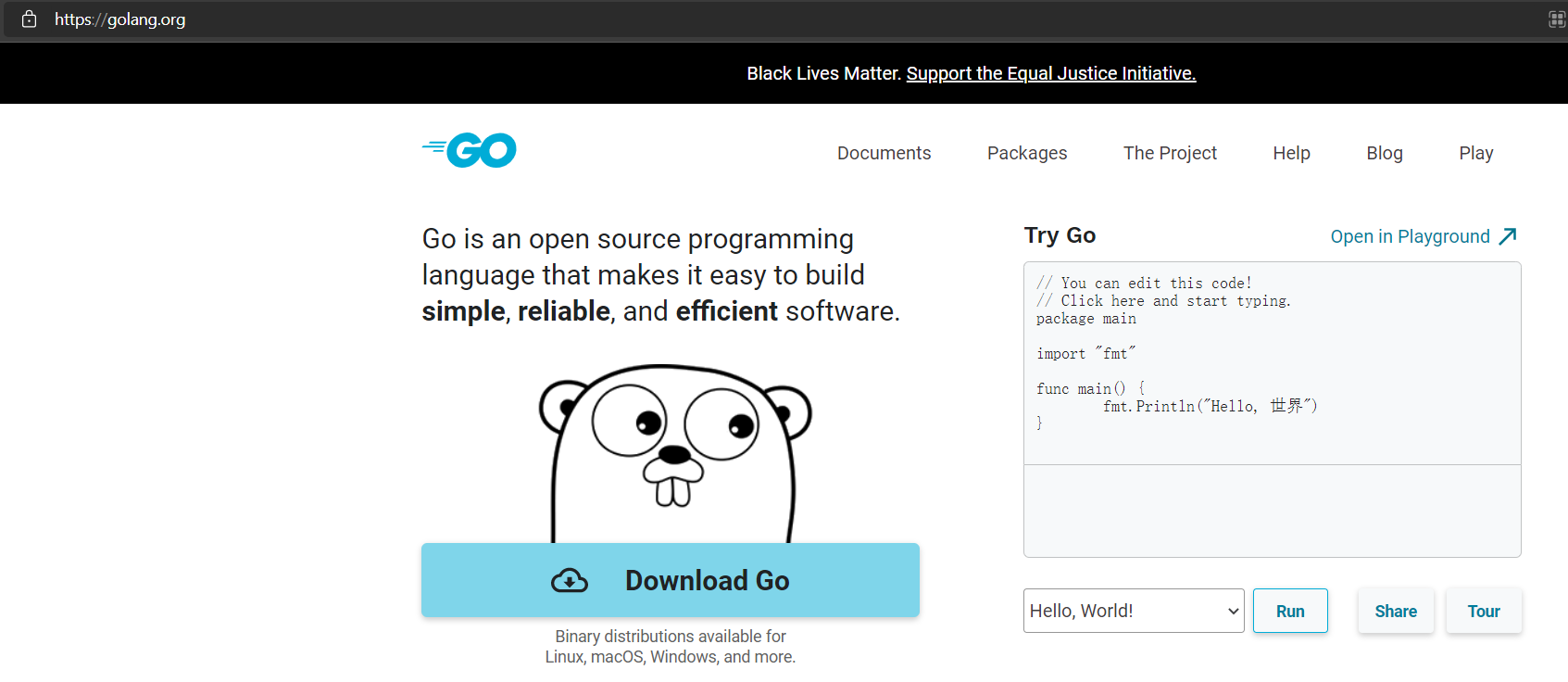Click the Tour button
This screenshot has width=1568, height=682.
pyautogui.click(x=1484, y=611)
